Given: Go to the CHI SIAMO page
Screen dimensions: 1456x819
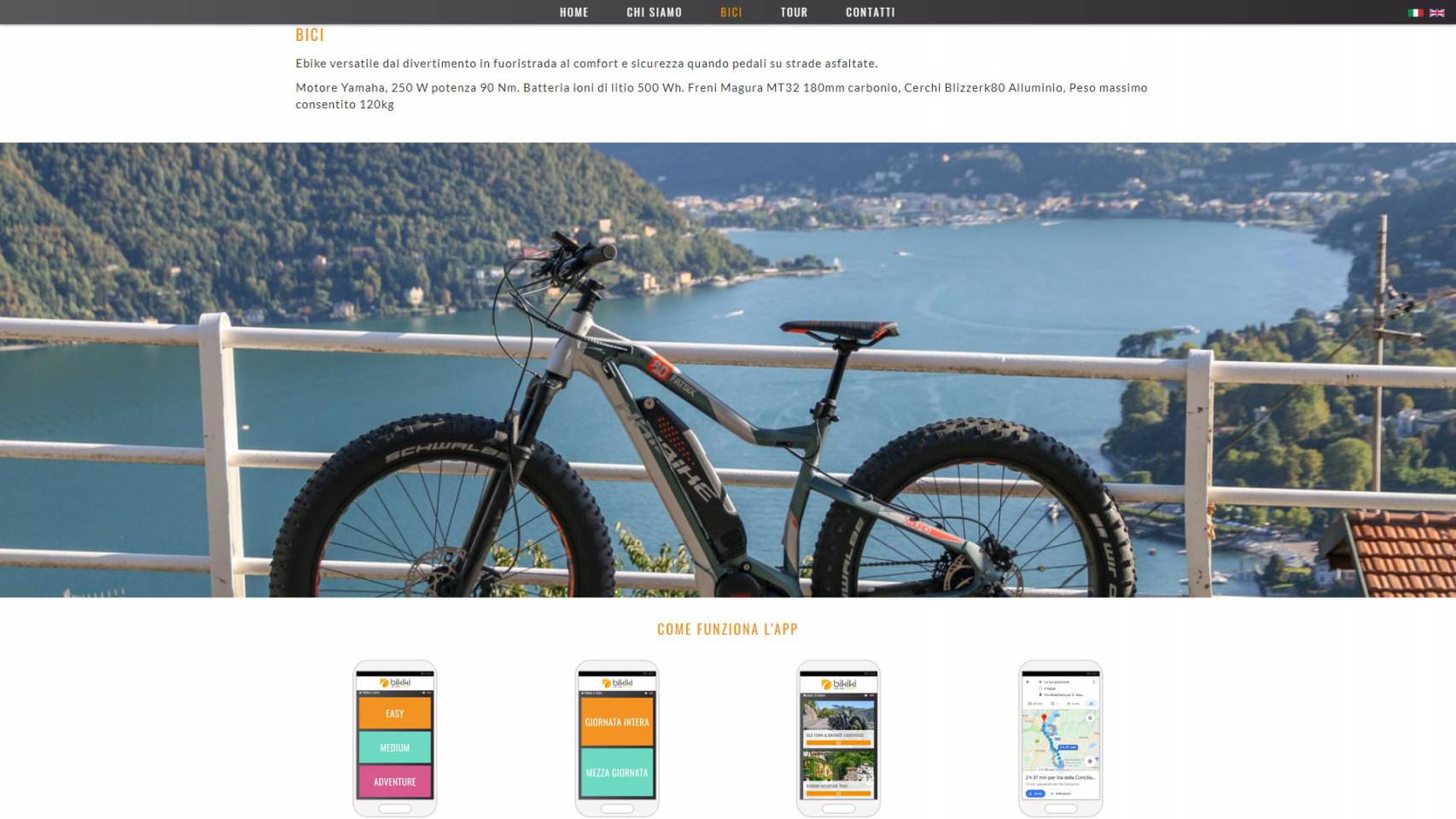Looking at the screenshot, I should [x=655, y=12].
